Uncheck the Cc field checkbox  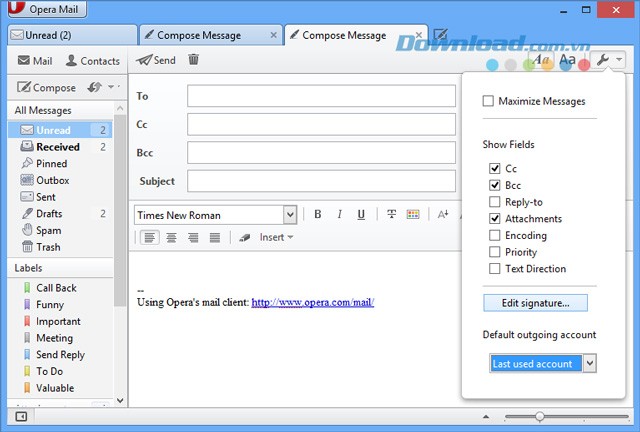coord(495,168)
